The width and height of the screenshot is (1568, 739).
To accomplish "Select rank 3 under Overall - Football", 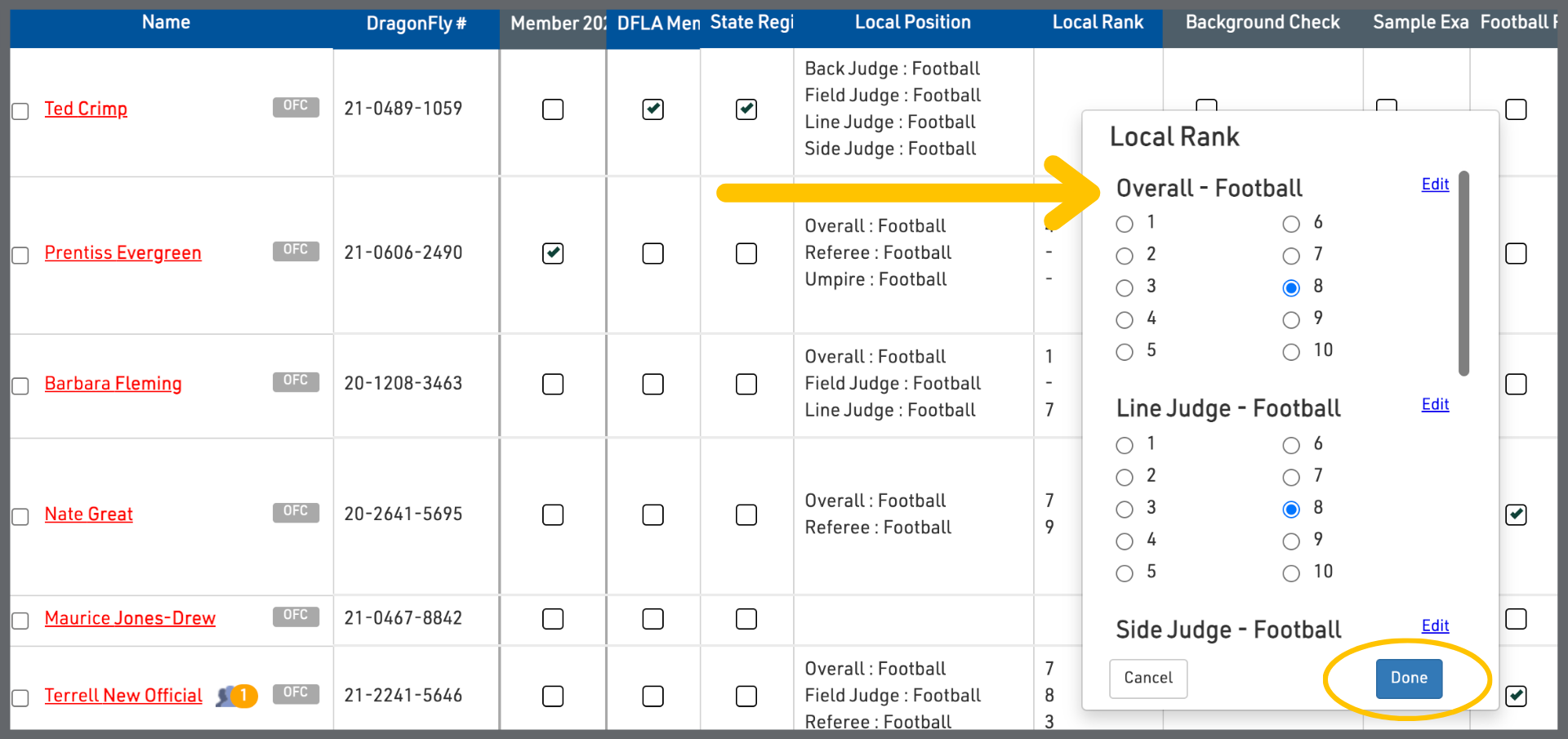I will pyautogui.click(x=1125, y=287).
